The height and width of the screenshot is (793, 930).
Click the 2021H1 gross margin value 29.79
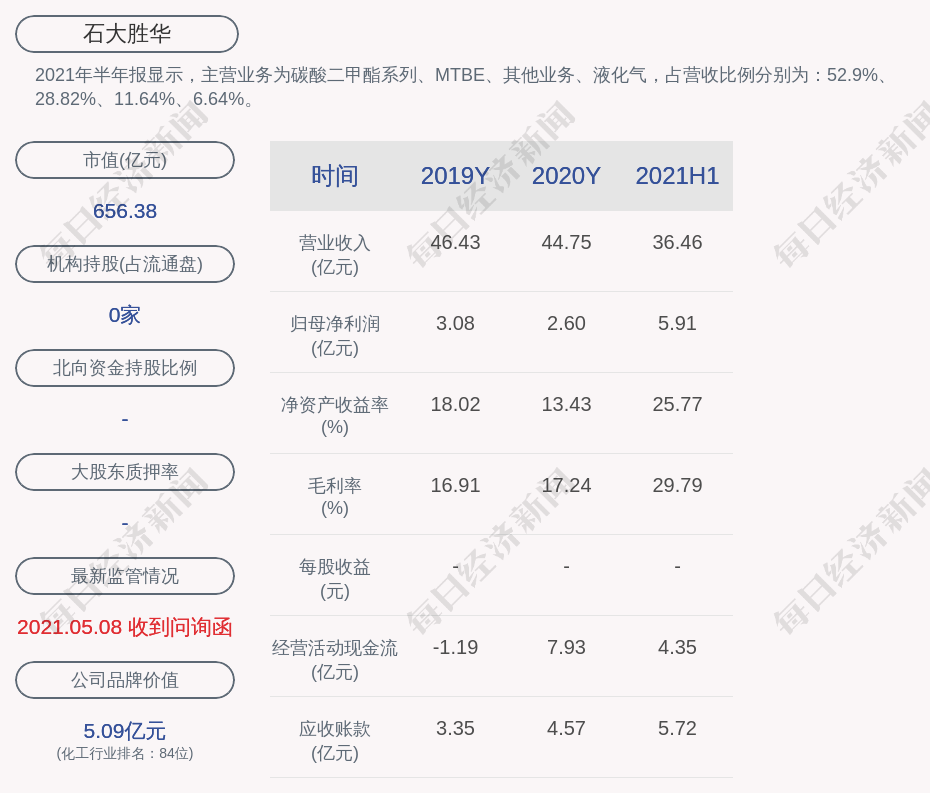(x=677, y=485)
